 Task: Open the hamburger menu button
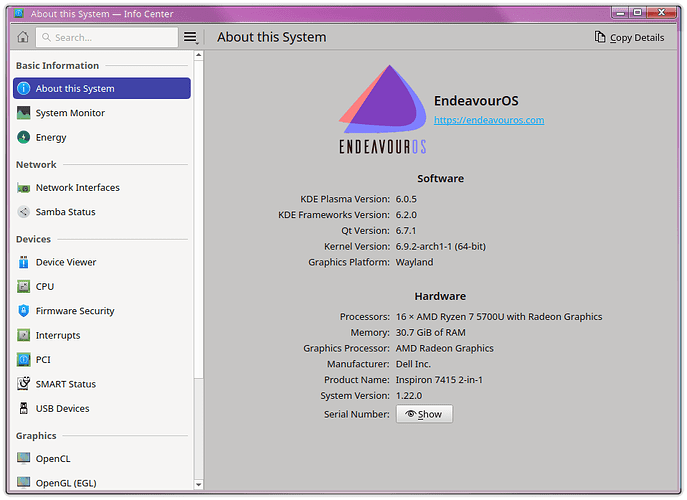coord(190,37)
